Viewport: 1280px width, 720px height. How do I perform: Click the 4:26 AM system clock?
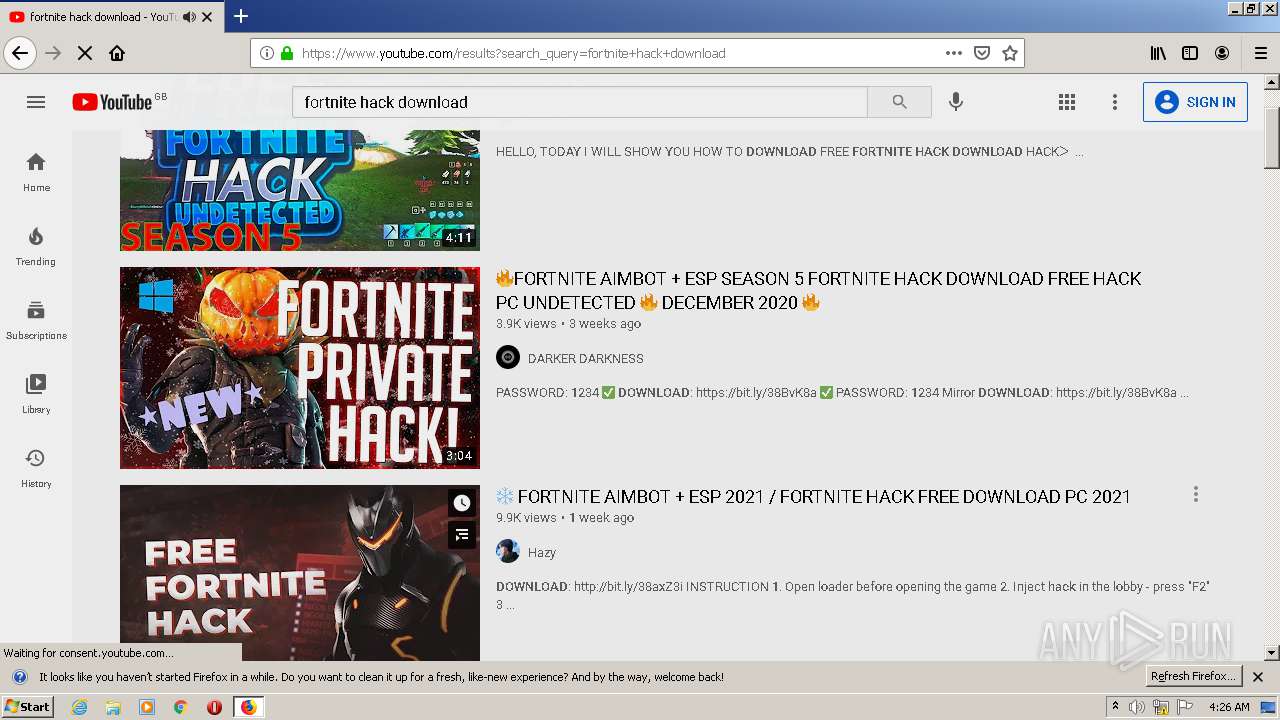[1229, 707]
